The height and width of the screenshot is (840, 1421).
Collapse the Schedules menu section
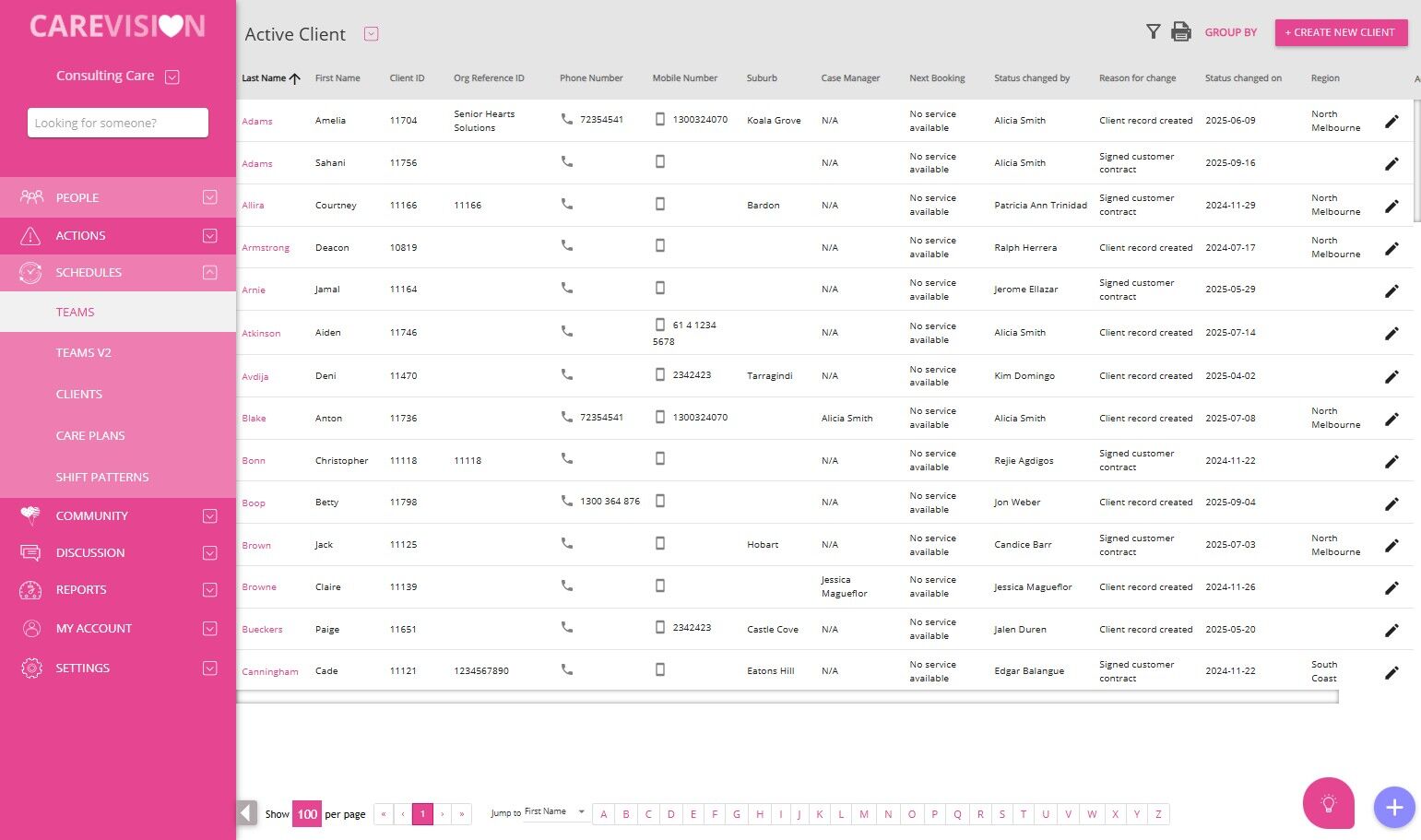[x=209, y=273]
